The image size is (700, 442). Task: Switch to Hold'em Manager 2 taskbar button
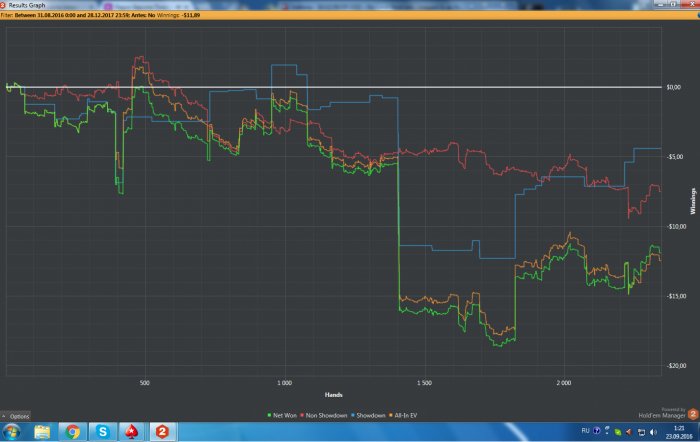[162, 432]
